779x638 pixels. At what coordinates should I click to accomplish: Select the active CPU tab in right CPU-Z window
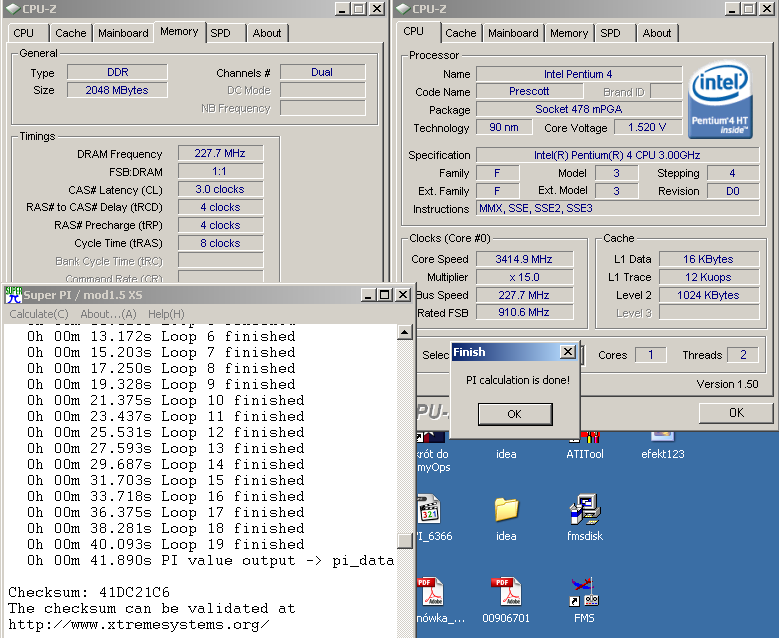tap(413, 31)
